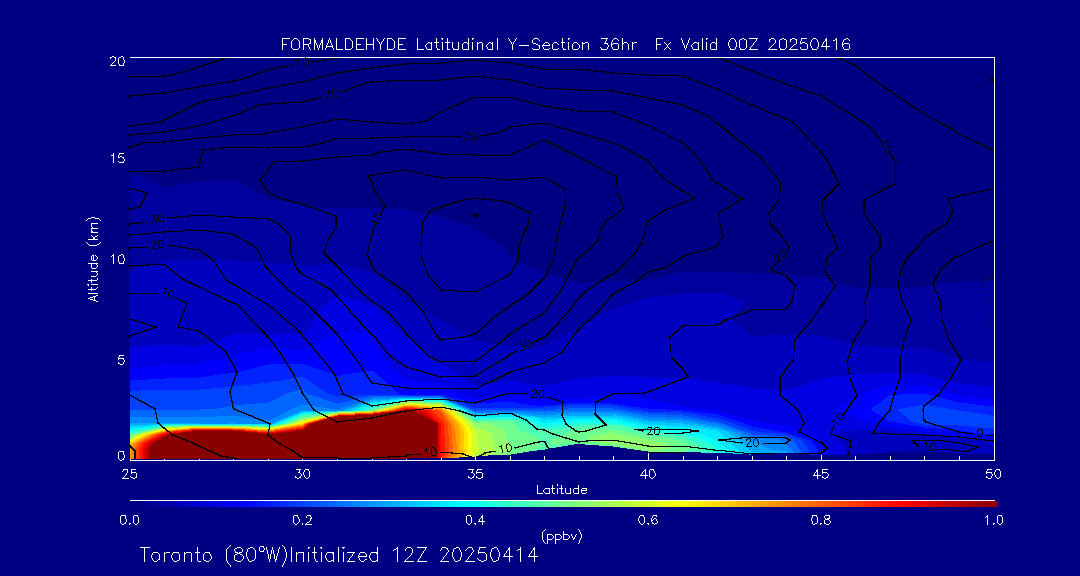Image resolution: width=1080 pixels, height=576 pixels.
Task: Click the latitude axis tick label 50
Action: click(993, 473)
